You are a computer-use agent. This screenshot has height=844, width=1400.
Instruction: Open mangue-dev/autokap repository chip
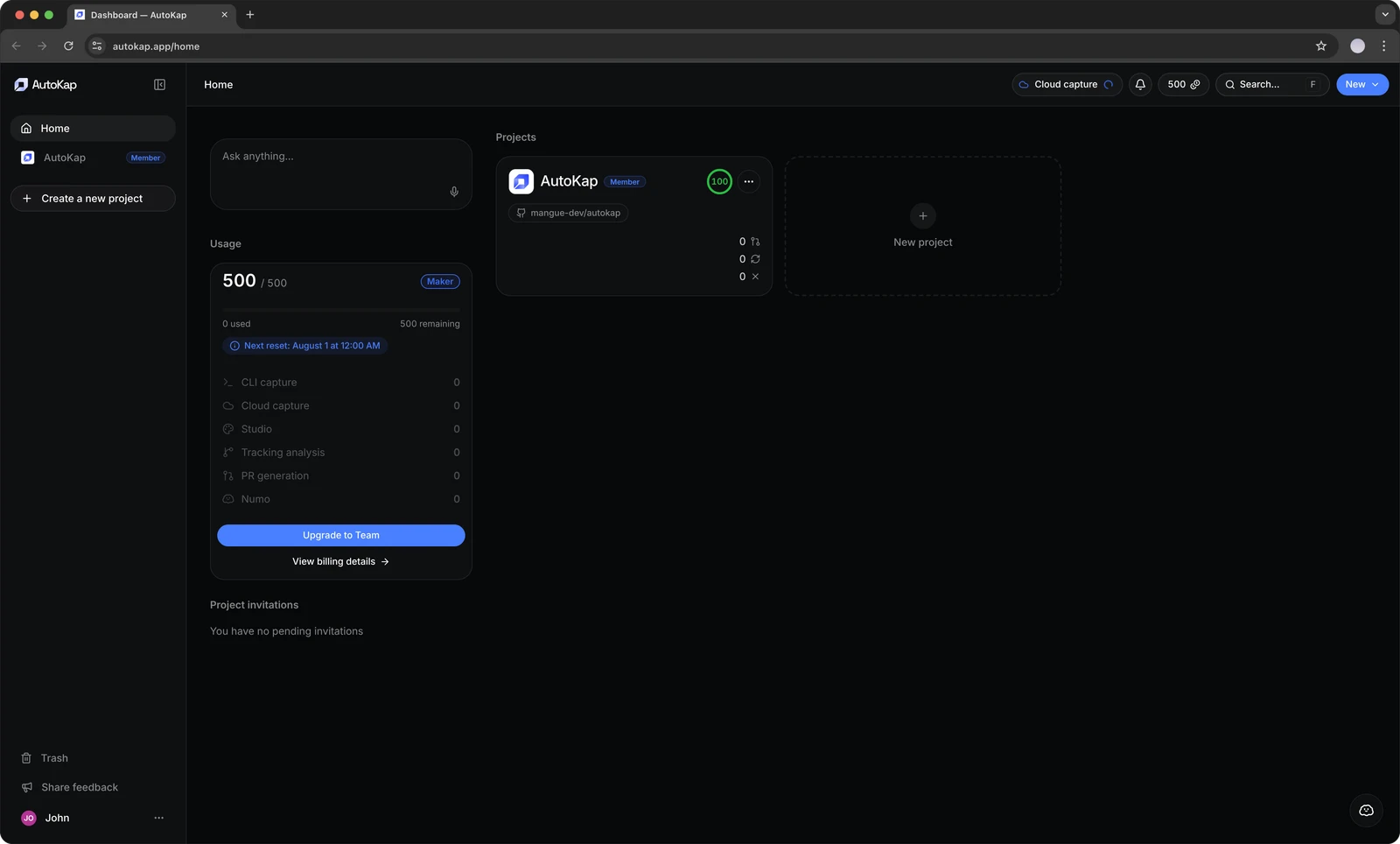click(x=569, y=213)
